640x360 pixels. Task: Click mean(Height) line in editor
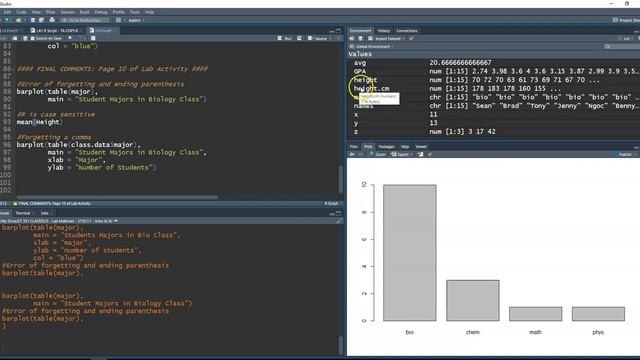pyautogui.click(x=40, y=122)
